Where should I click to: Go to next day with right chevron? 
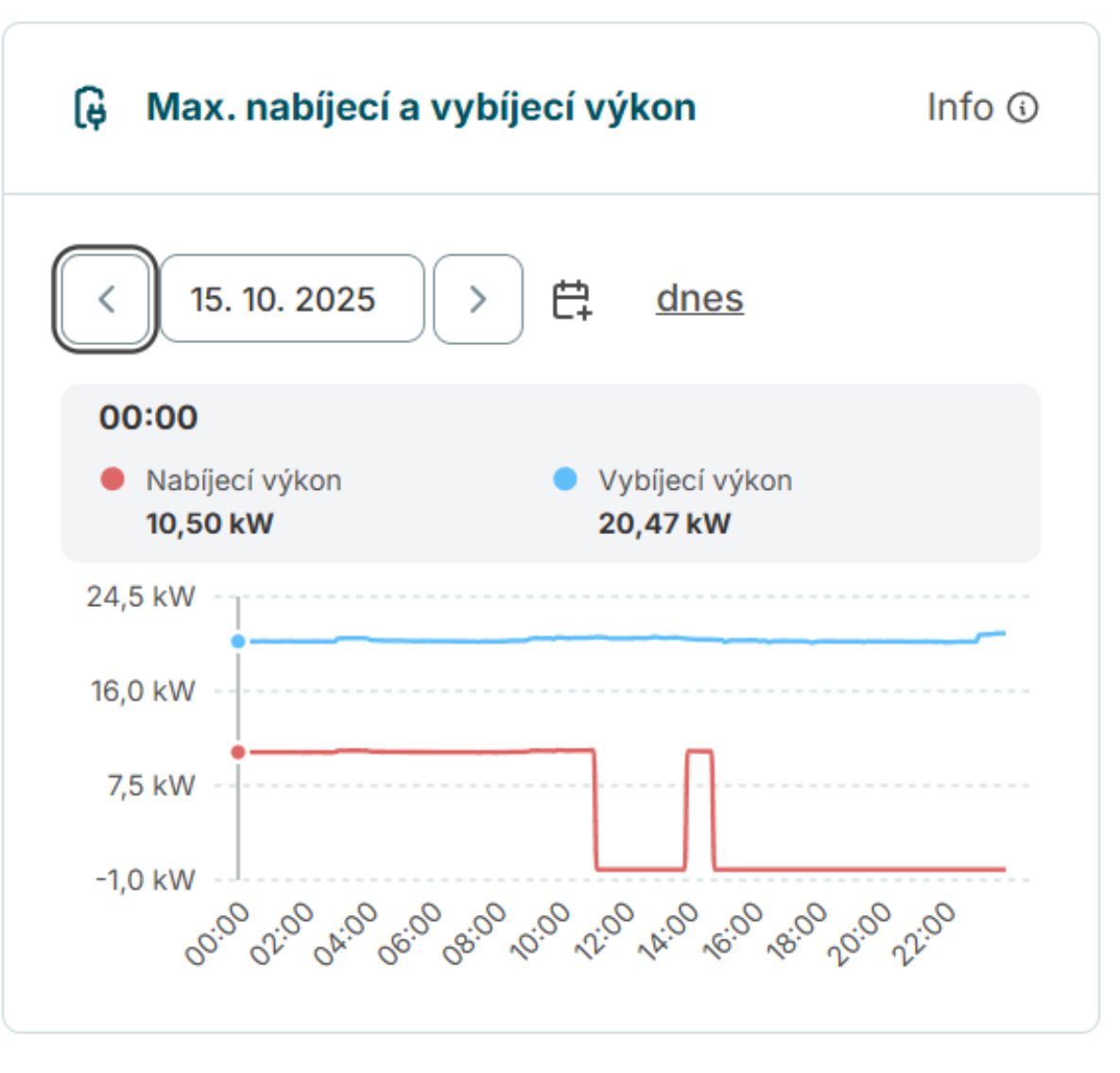point(477,299)
